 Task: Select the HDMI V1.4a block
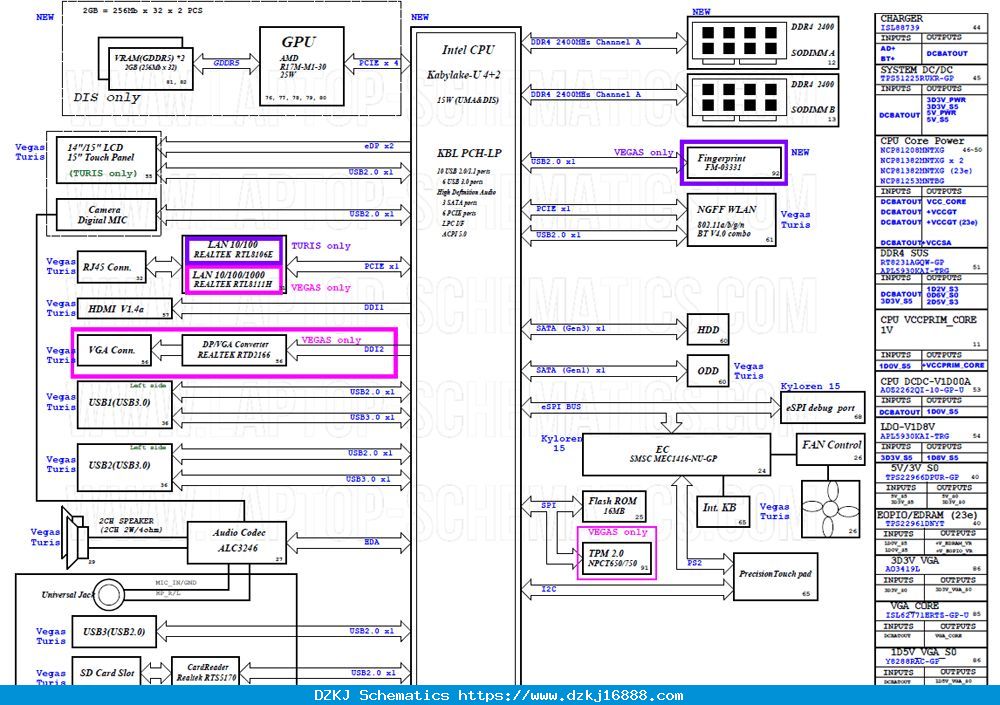(x=124, y=309)
